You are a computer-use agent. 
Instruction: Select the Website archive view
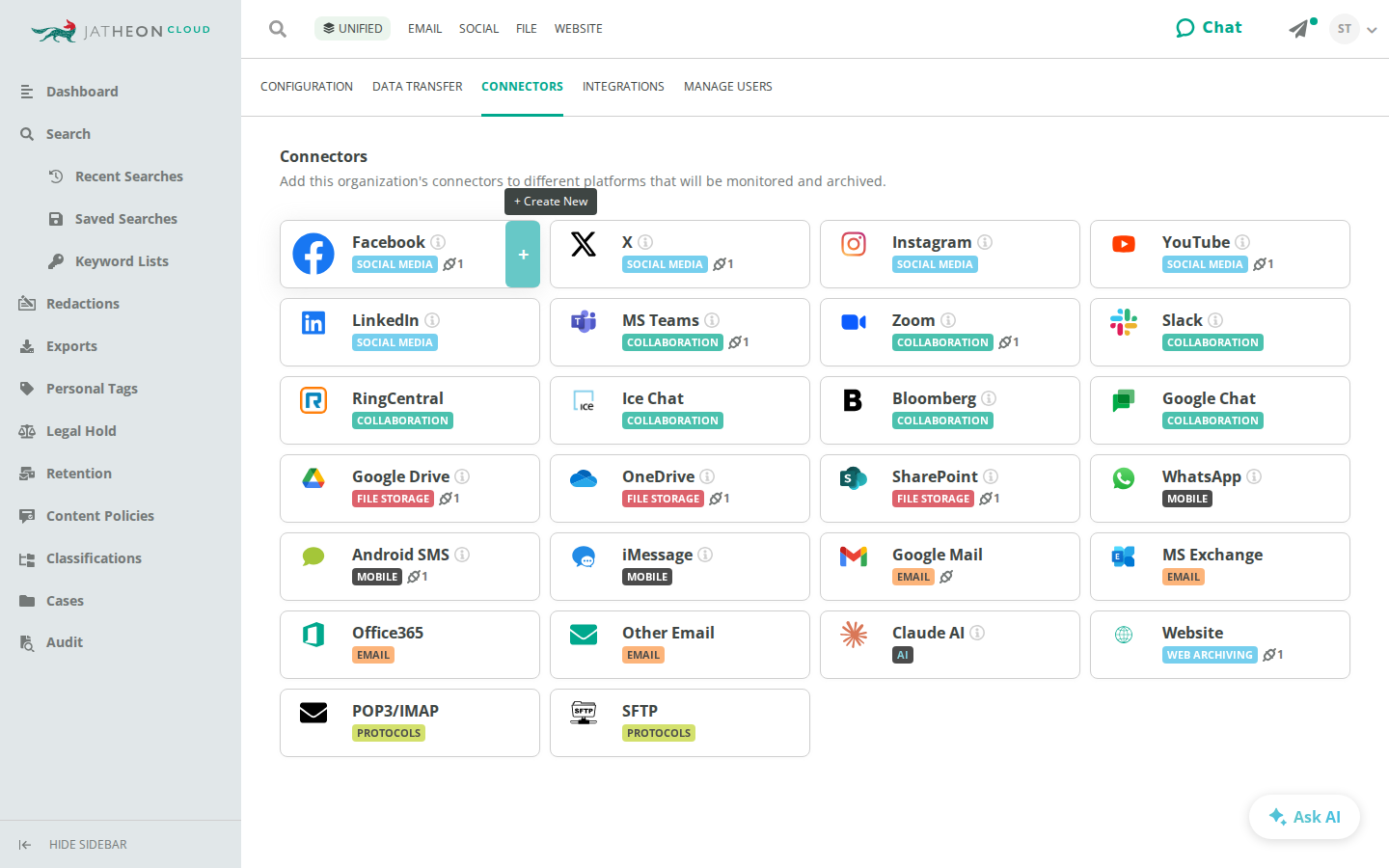point(579,29)
